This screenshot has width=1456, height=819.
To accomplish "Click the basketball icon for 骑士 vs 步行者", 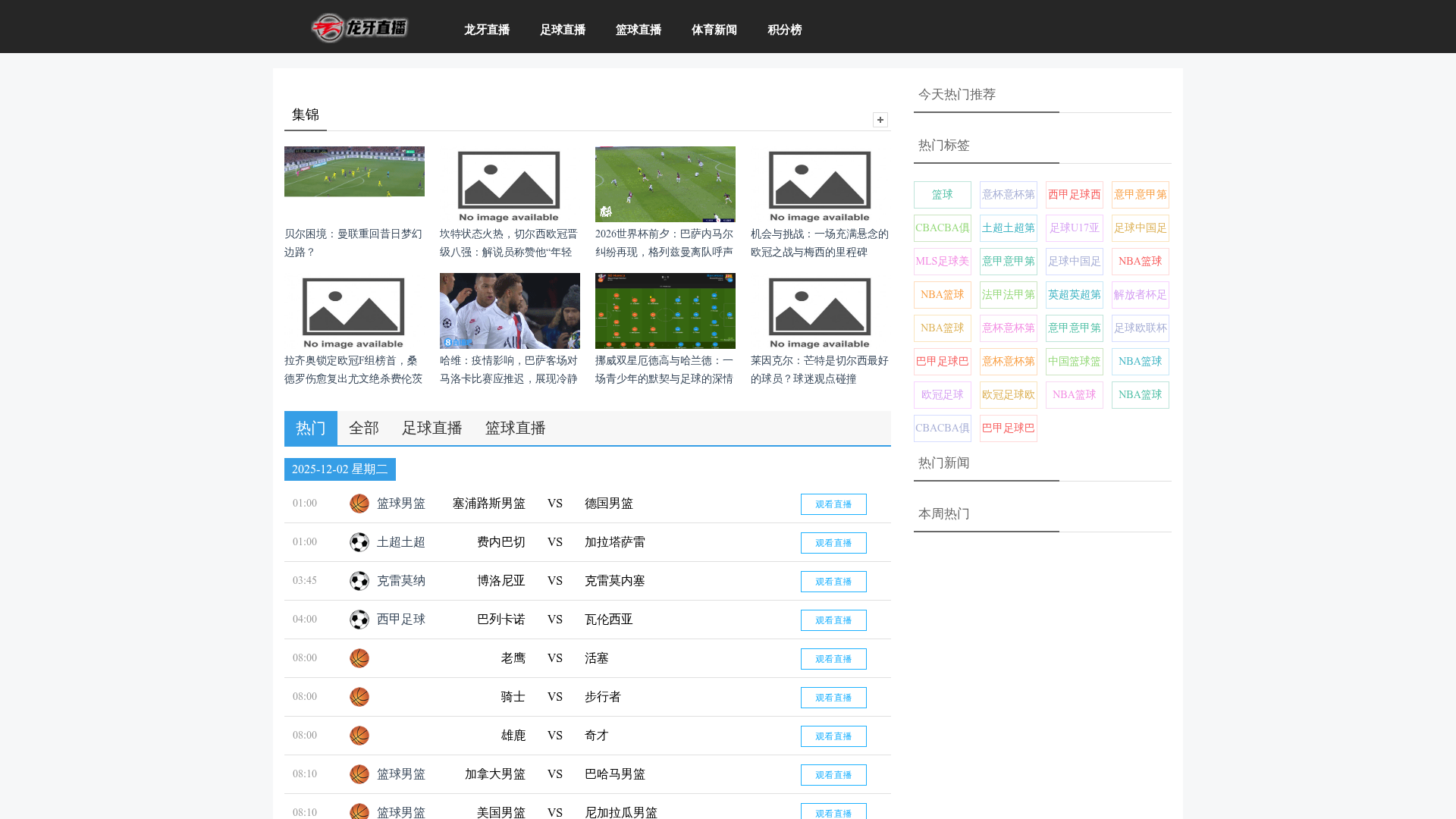I will [x=359, y=697].
